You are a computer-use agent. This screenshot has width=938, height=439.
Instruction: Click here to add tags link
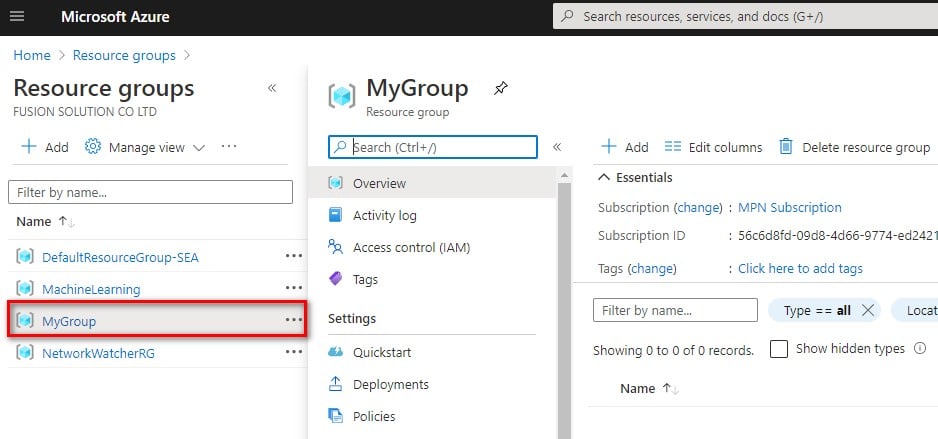800,269
